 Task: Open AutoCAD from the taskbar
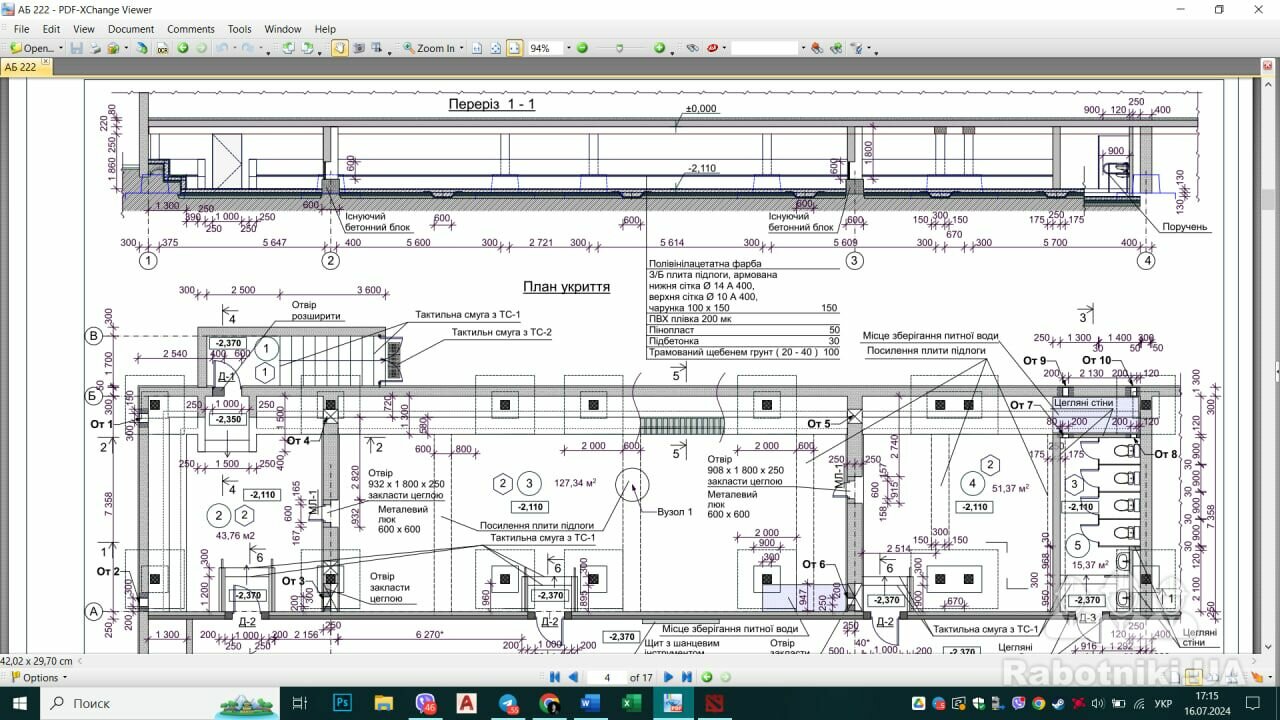466,703
